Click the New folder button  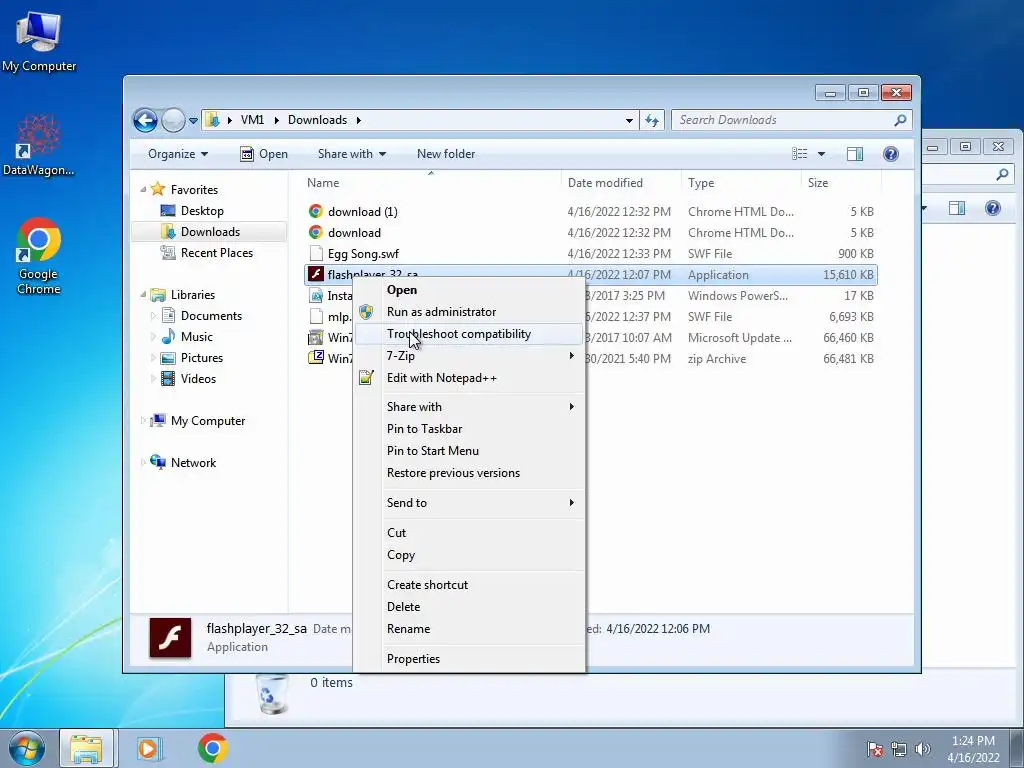coord(446,154)
